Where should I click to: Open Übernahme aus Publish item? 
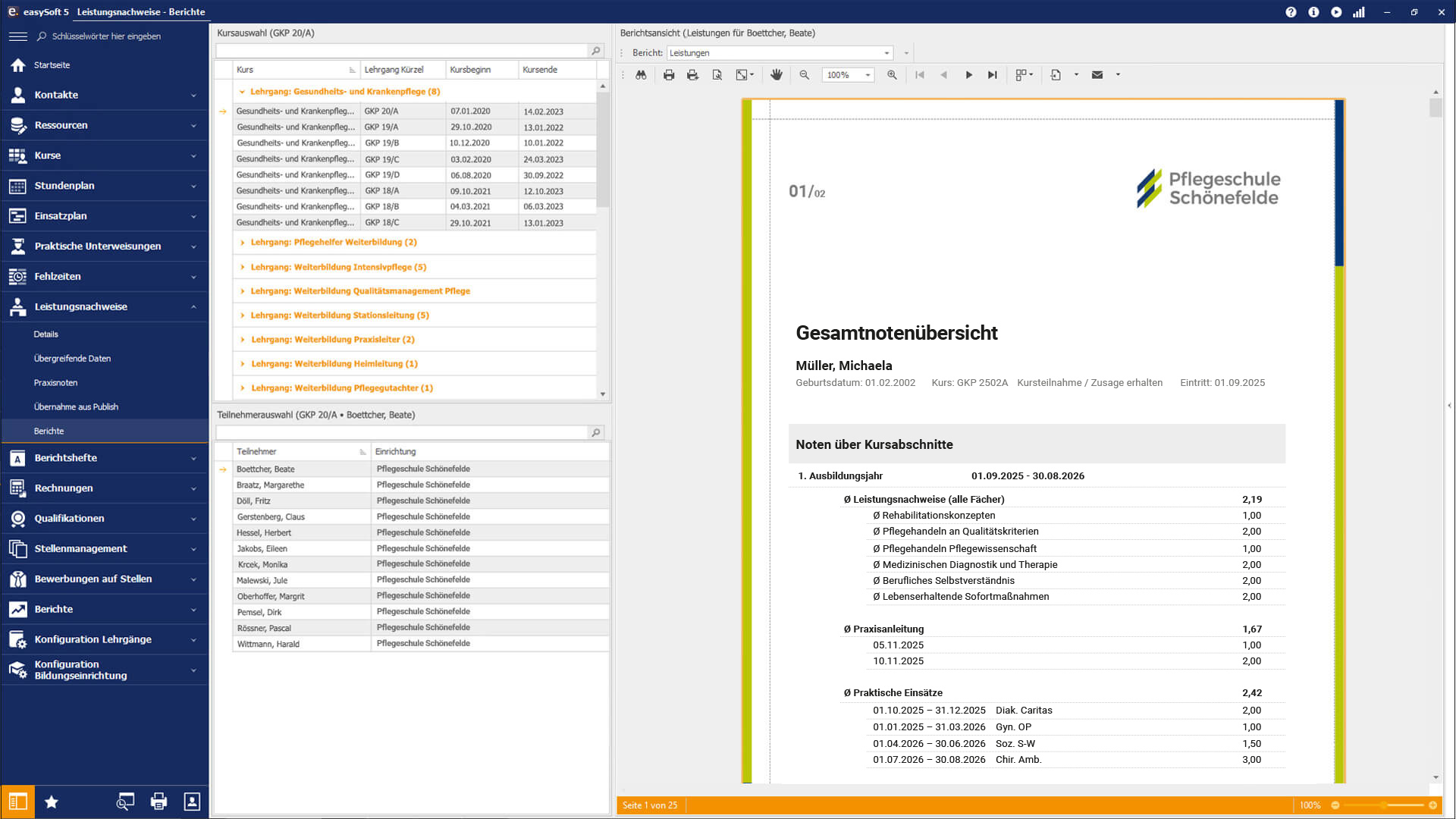click(76, 407)
